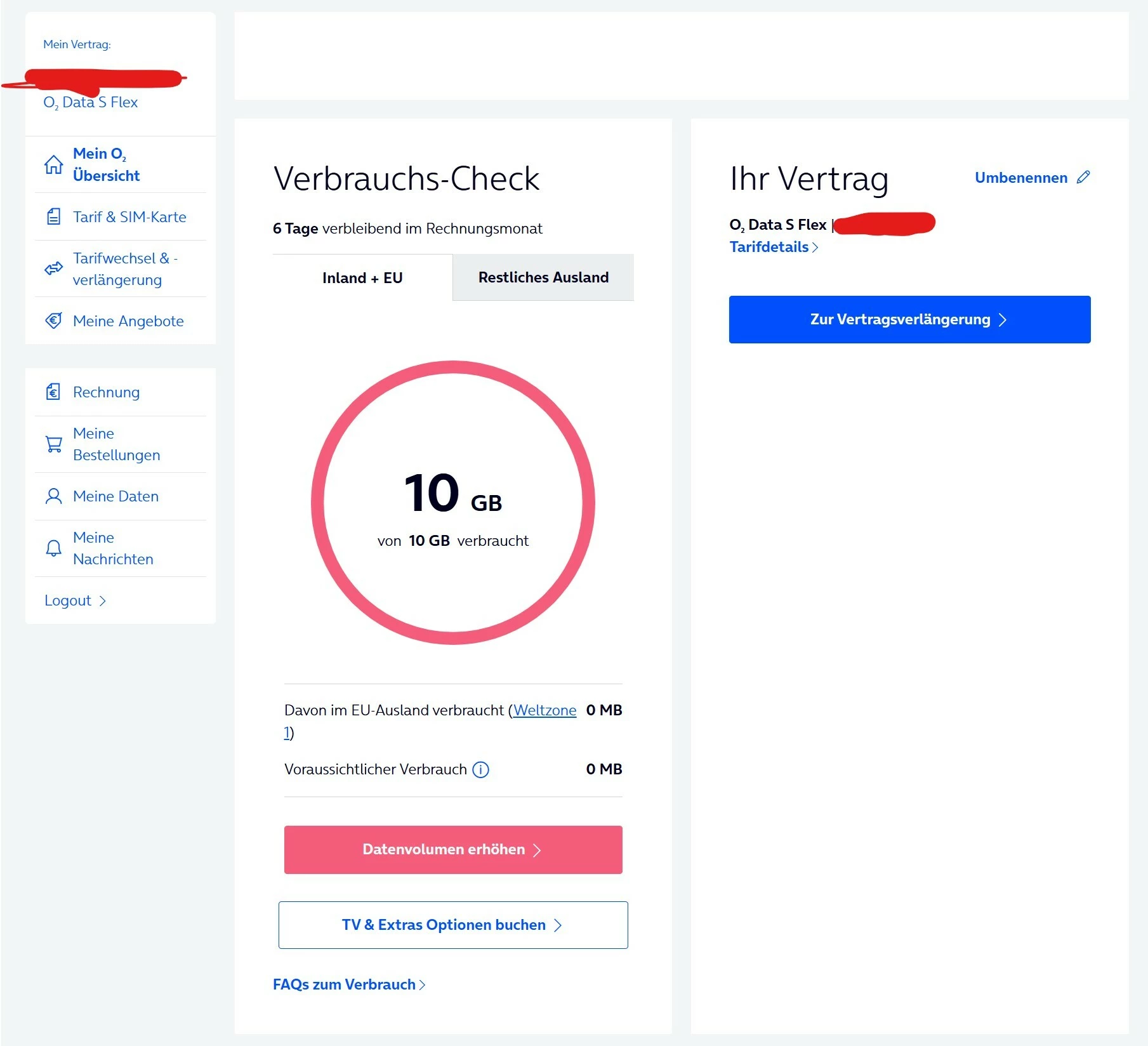Open Mein O2 Übersicht in sidebar
The height and width of the screenshot is (1046, 1148).
click(121, 164)
